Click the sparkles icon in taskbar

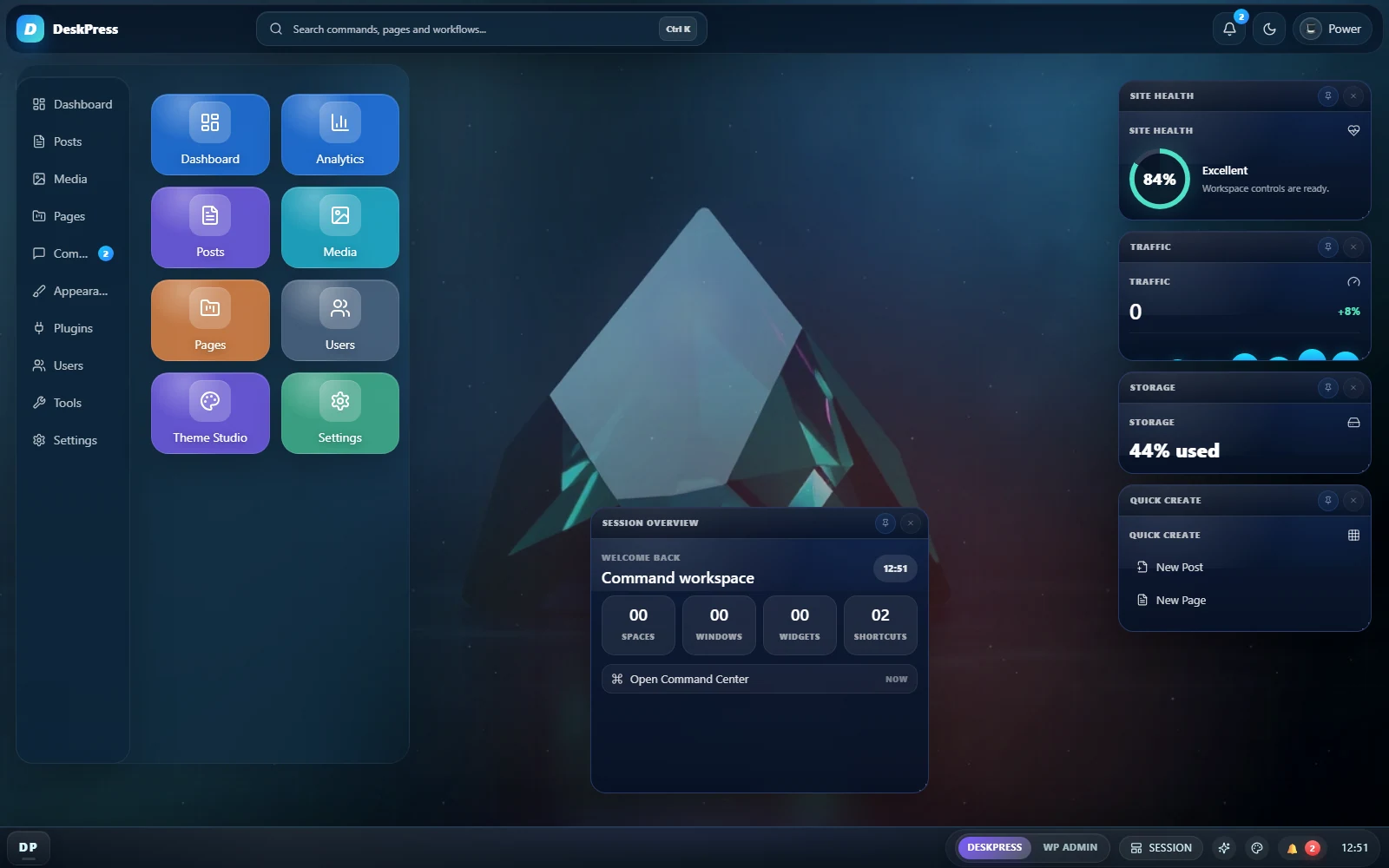(x=1224, y=848)
